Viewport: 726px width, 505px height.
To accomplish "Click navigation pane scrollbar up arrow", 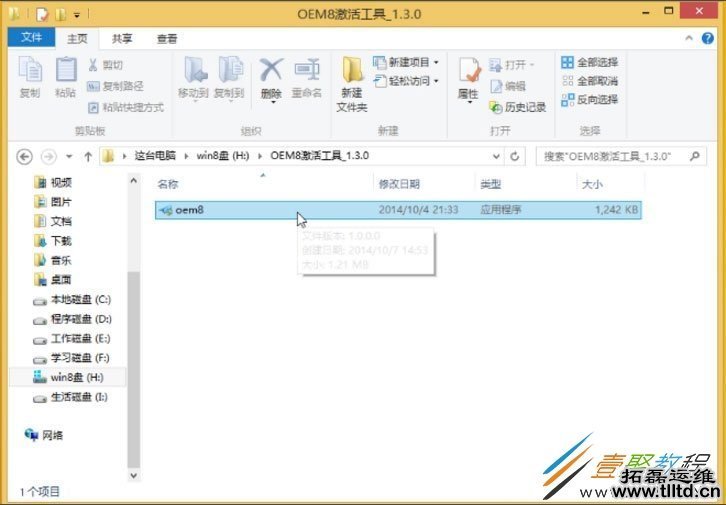I will point(134,181).
